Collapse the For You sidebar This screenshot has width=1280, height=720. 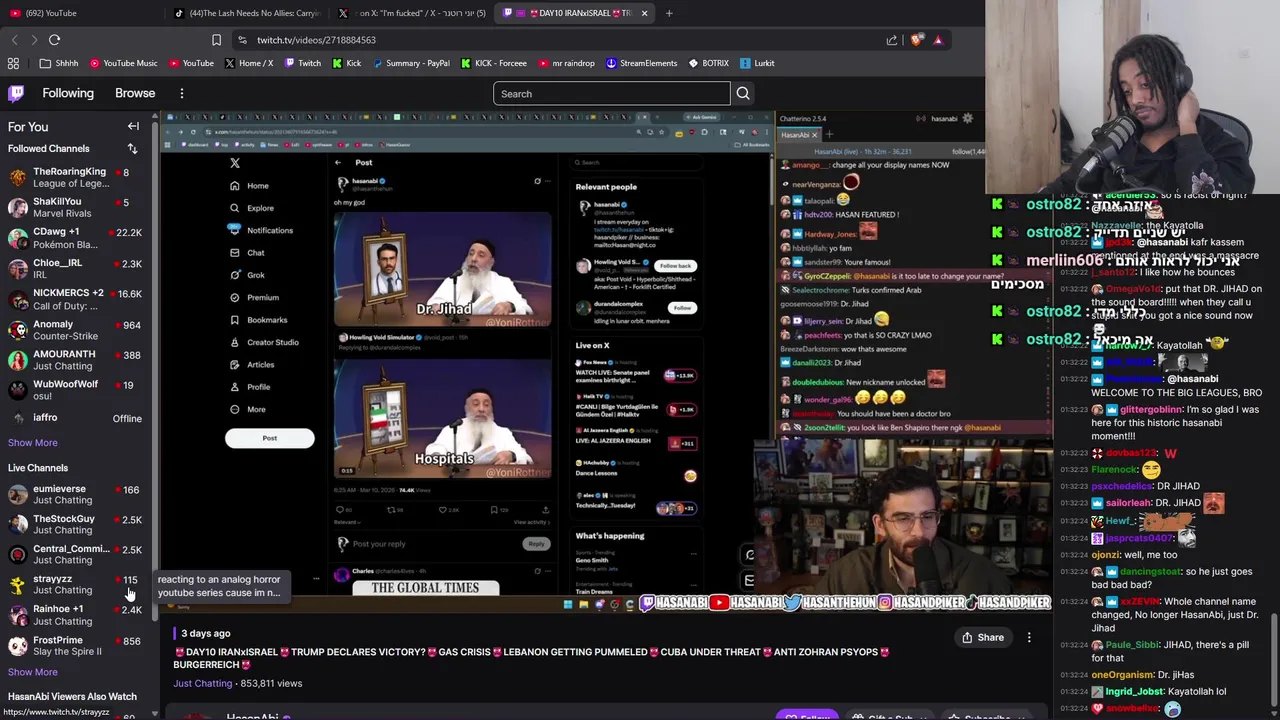pyautogui.click(x=133, y=127)
